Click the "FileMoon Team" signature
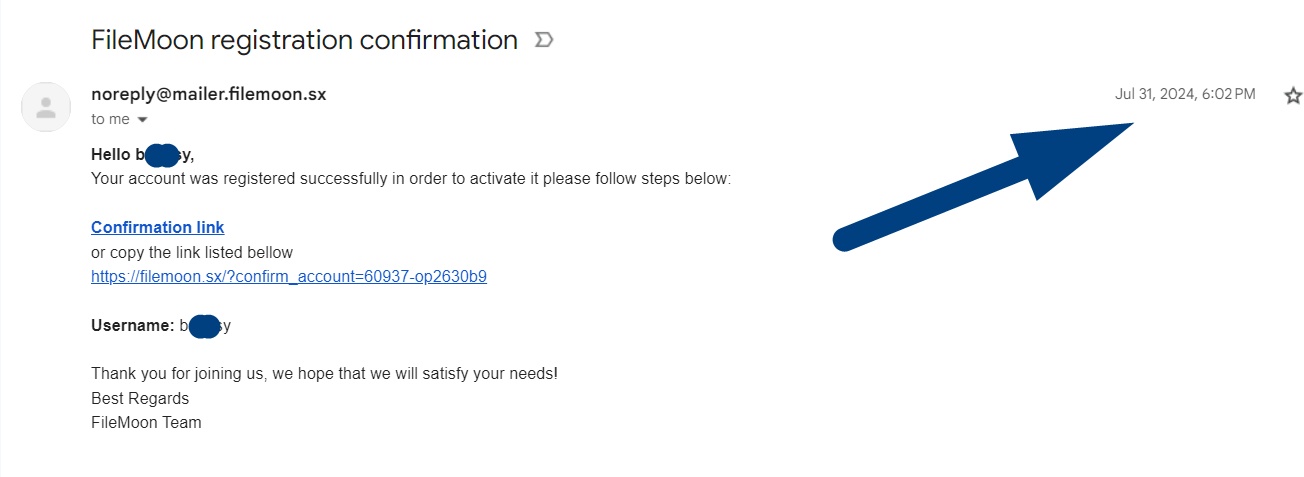Screen dimensions: 1304x477 tap(146, 422)
